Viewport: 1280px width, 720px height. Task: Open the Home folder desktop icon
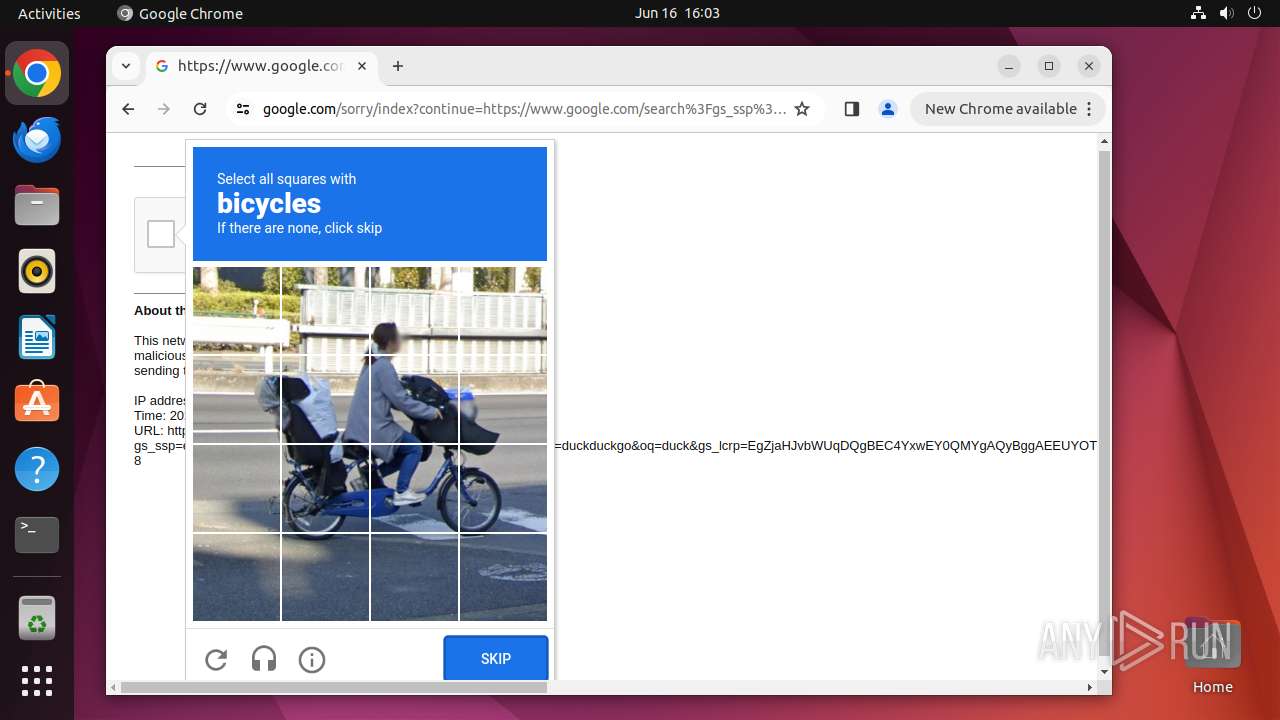[1212, 655]
